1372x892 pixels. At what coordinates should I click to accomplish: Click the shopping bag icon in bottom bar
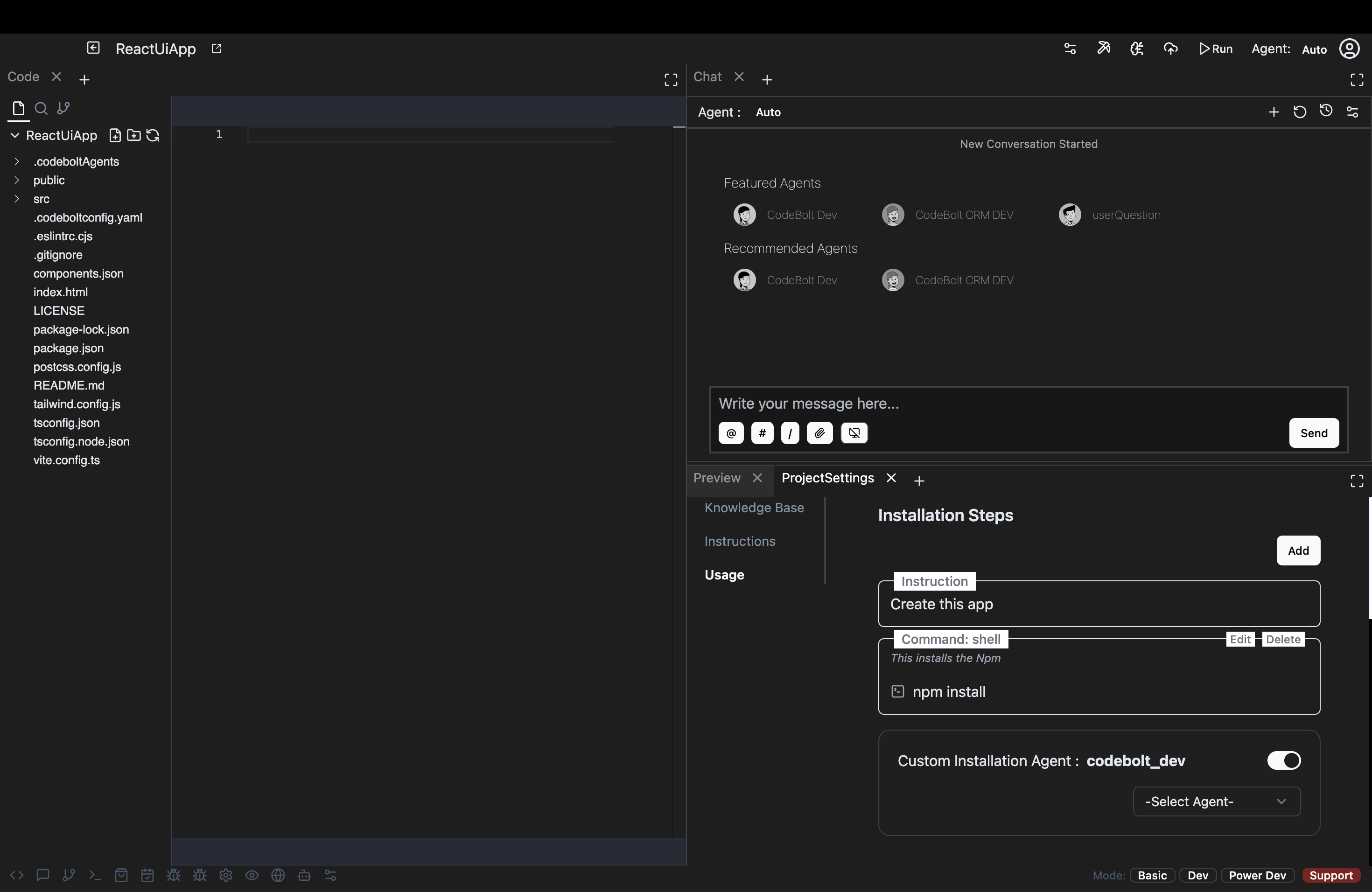pyautogui.click(x=121, y=875)
